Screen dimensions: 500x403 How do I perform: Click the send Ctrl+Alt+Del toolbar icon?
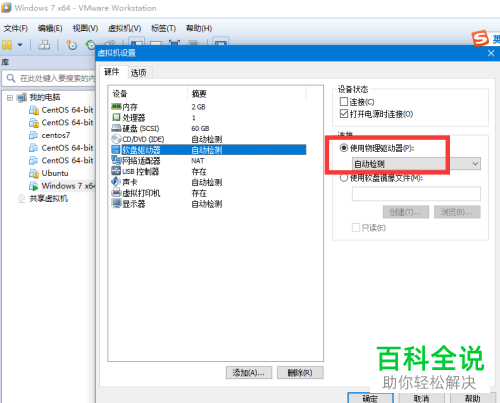44,45
